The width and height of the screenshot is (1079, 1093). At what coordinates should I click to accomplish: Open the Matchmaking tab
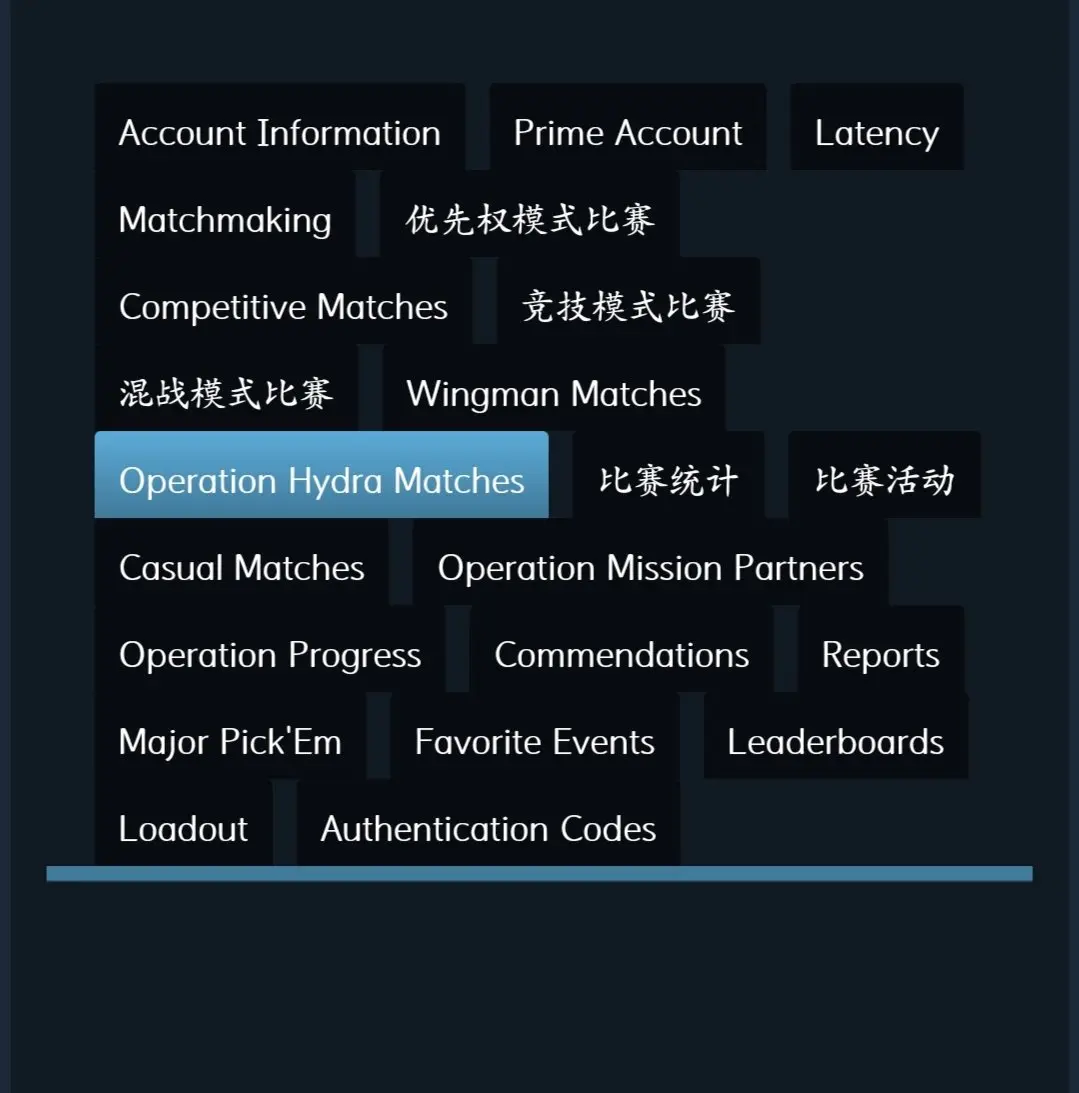pyautogui.click(x=225, y=214)
